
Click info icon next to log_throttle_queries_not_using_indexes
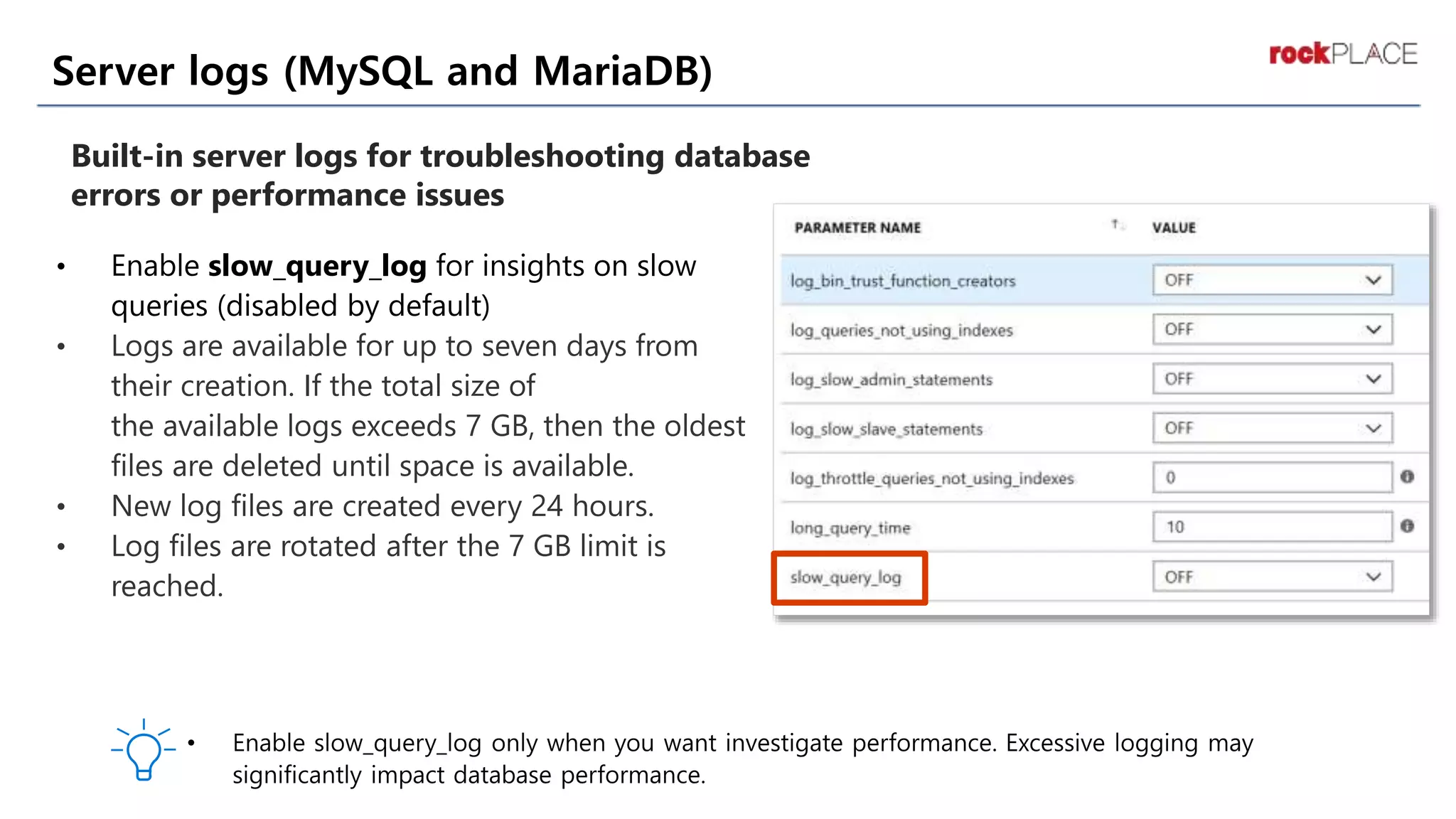click(x=1407, y=477)
